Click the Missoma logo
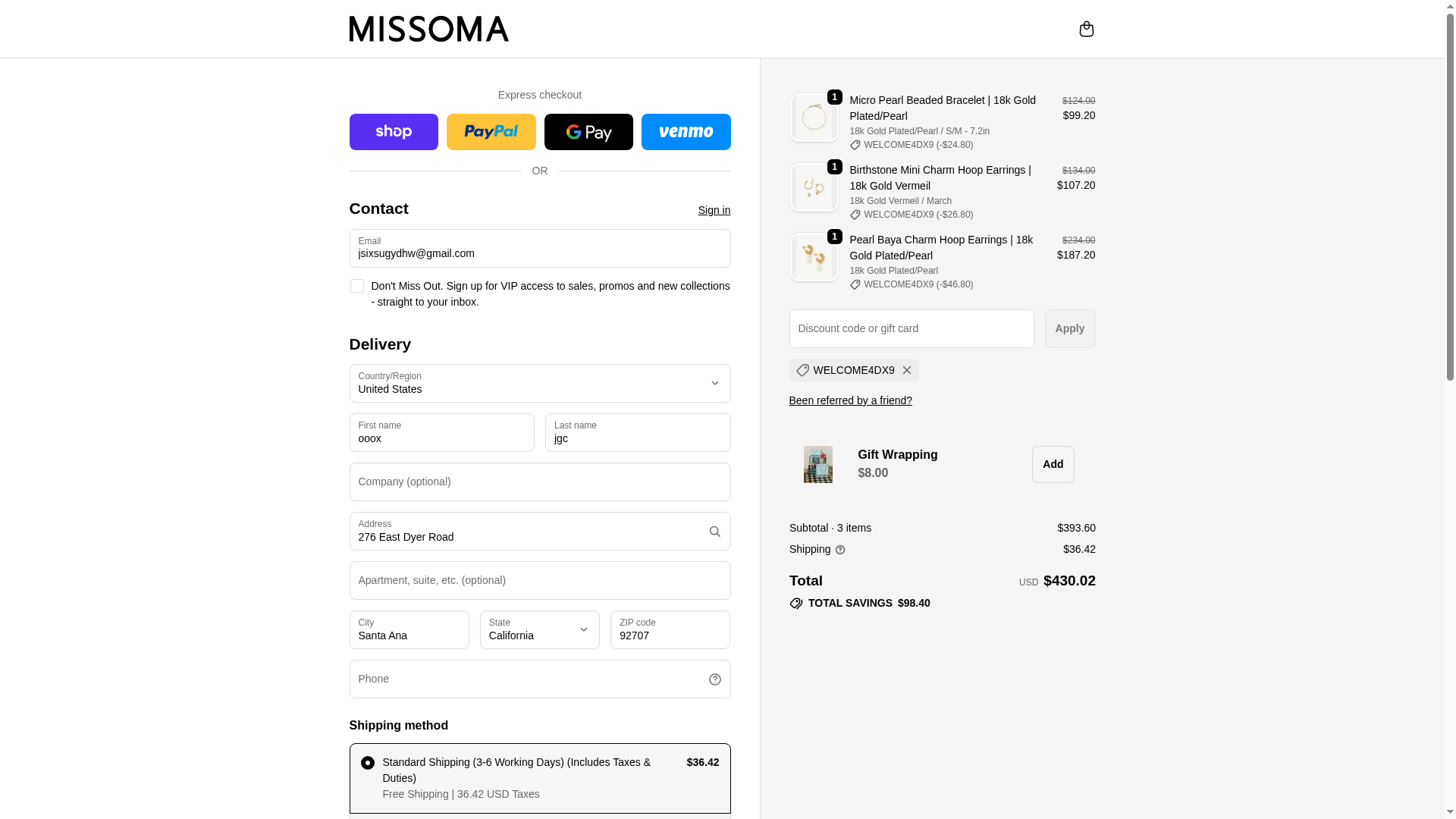 point(428,29)
